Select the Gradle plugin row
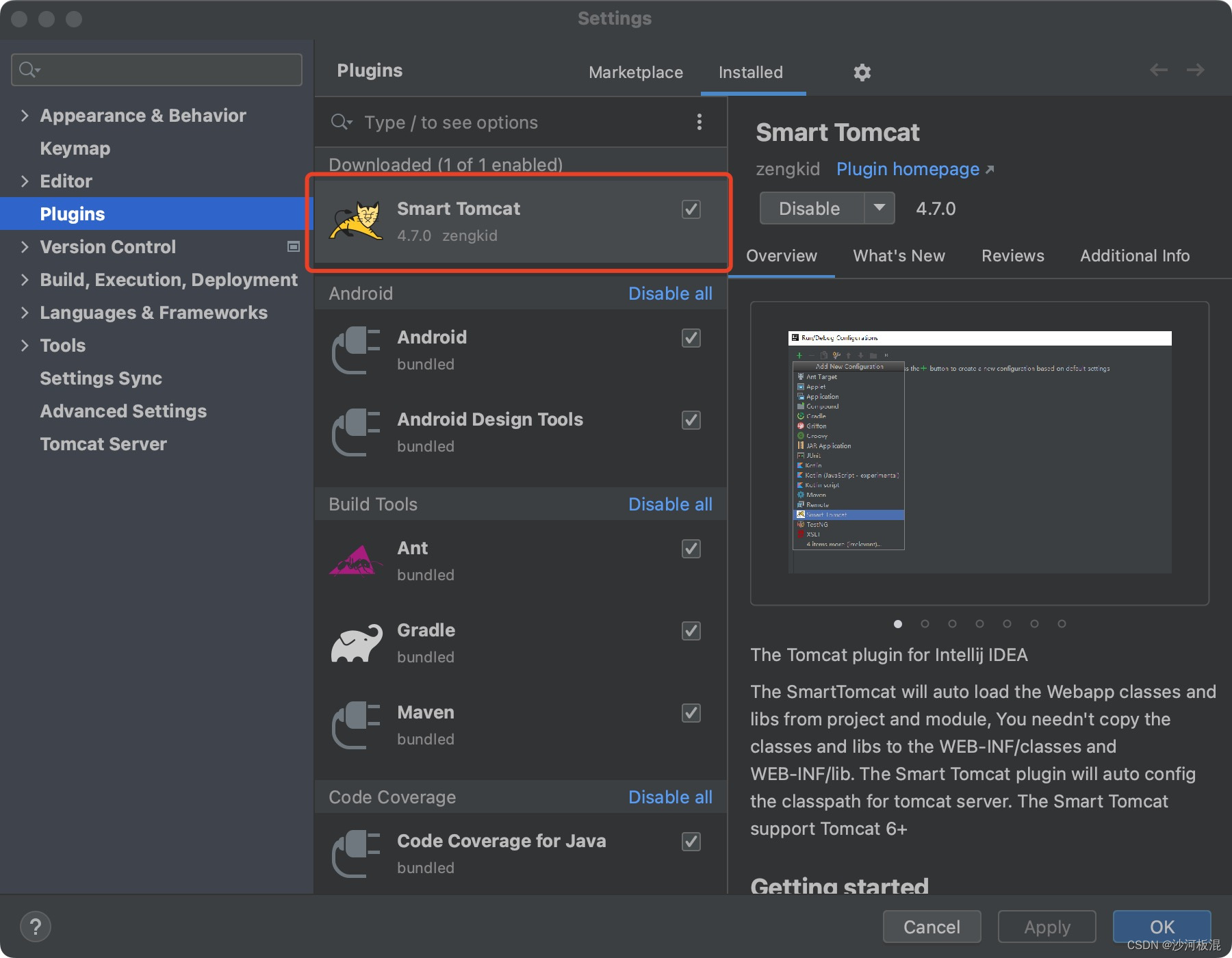 [x=520, y=643]
